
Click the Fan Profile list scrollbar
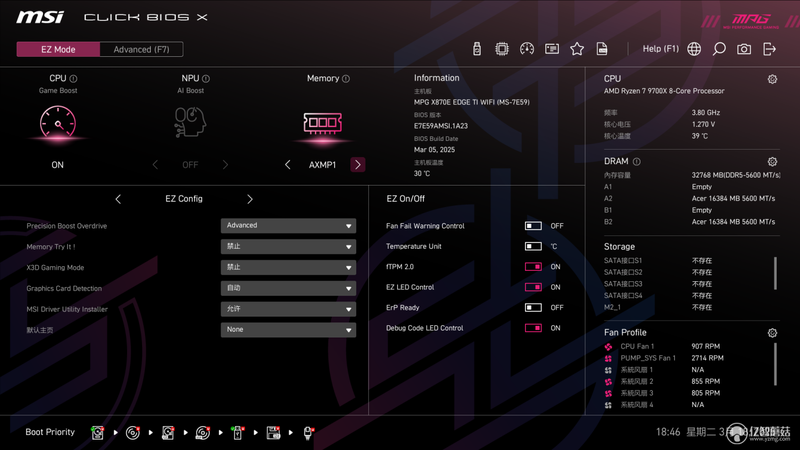pos(776,364)
